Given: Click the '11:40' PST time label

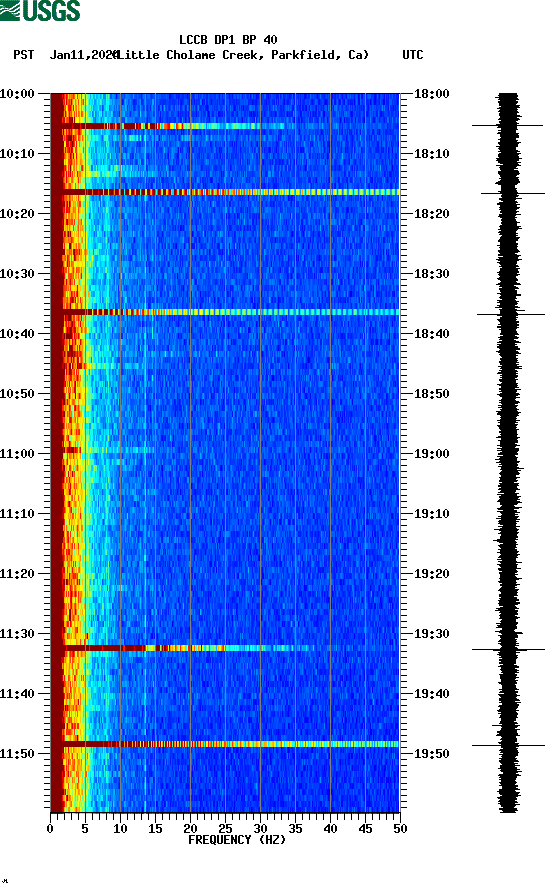Looking at the screenshot, I should (17, 693).
